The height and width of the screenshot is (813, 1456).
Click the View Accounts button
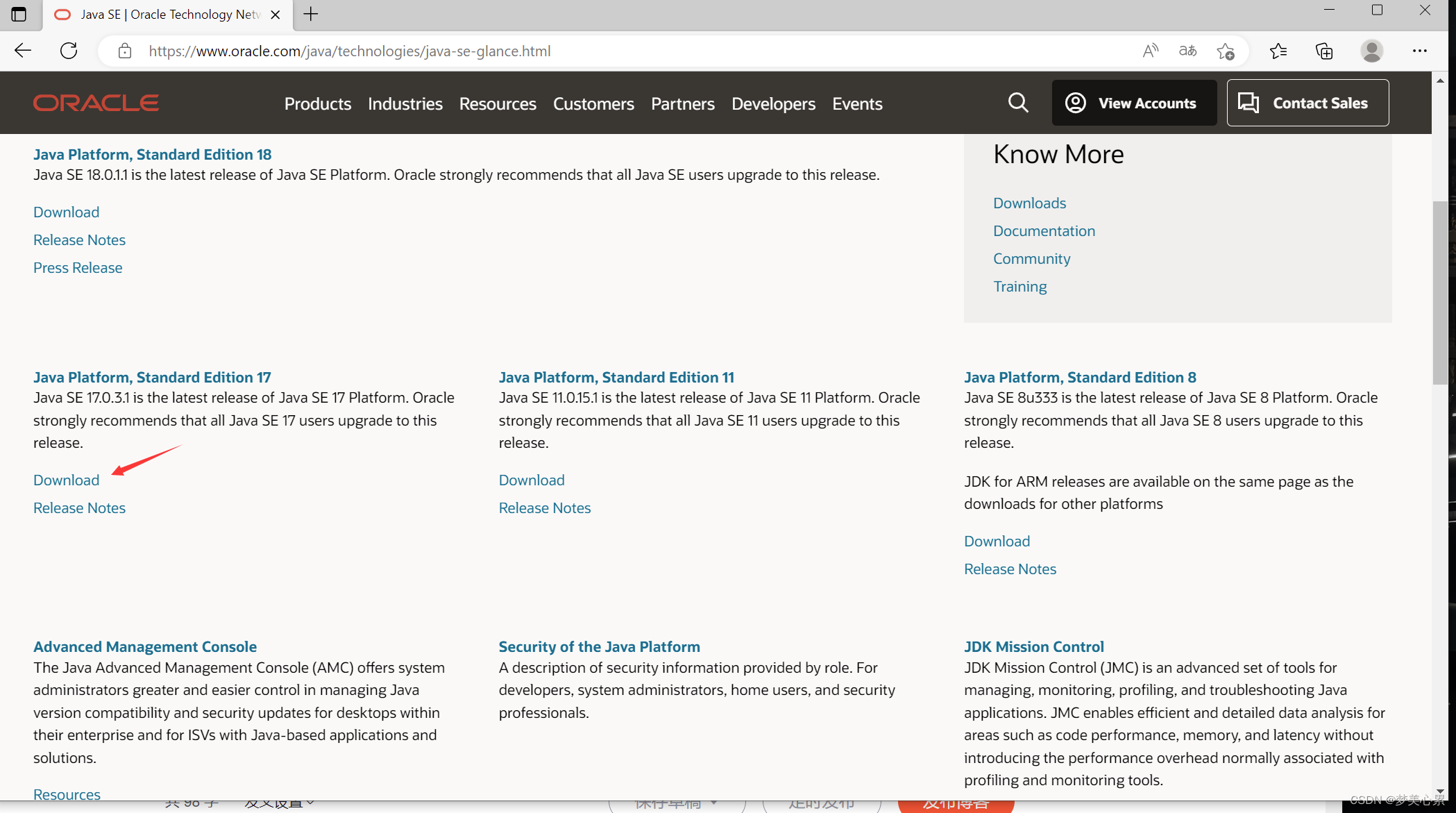pos(1134,103)
